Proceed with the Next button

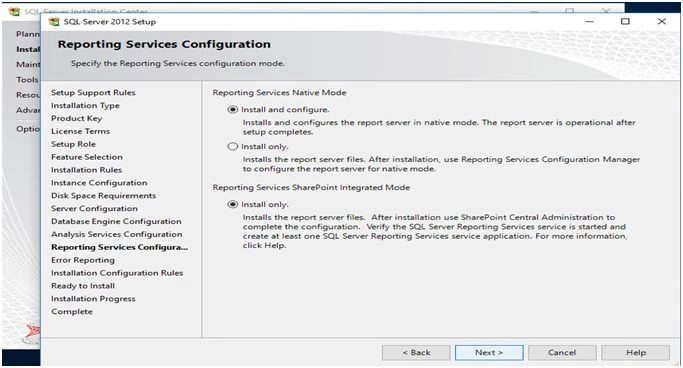[x=489, y=353]
